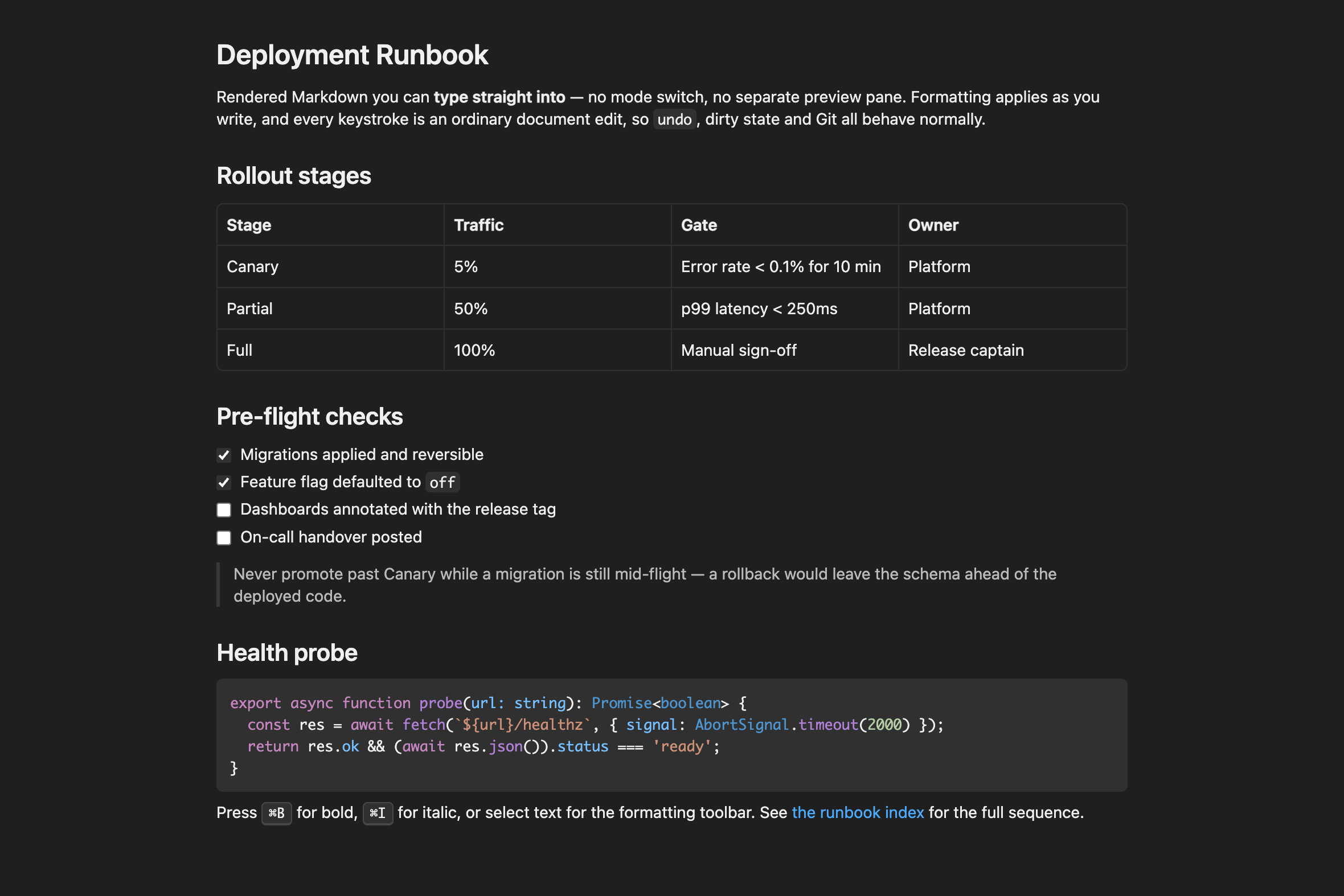
Task: Click 'p99 latency < 250ms' gate cell
Action: [784, 309]
